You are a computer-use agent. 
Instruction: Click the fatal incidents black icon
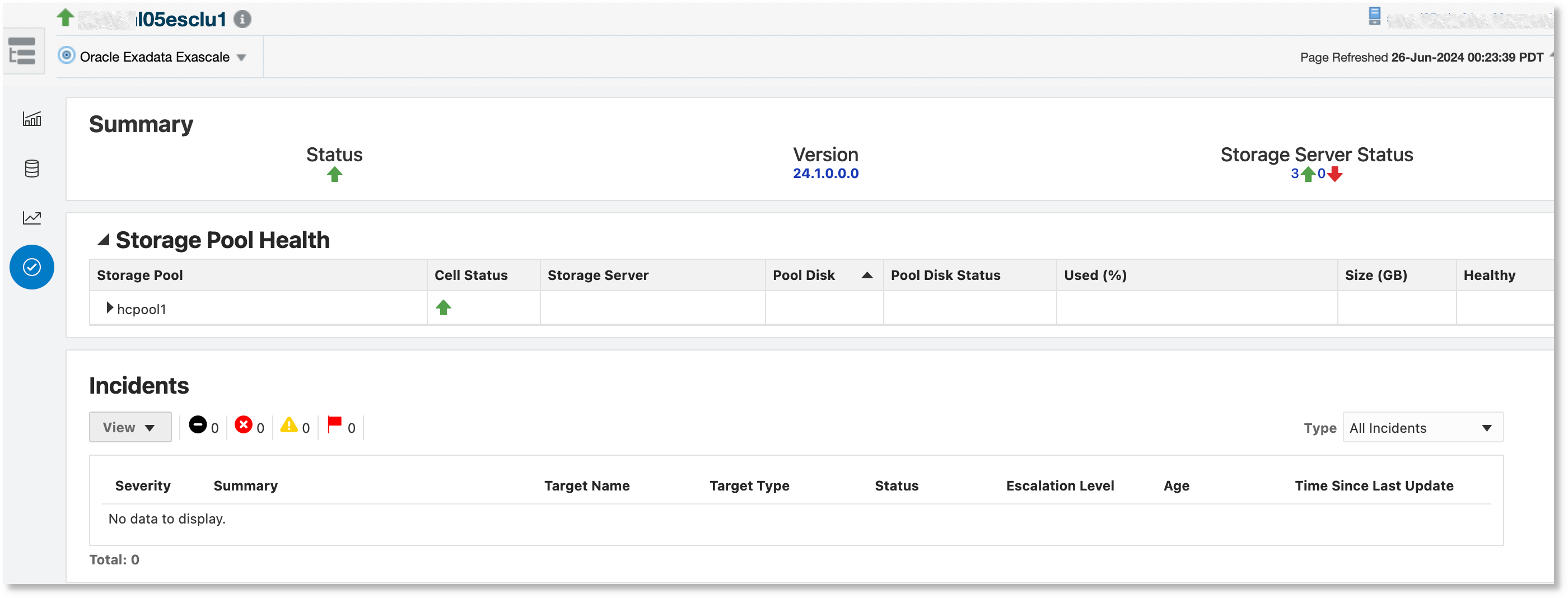197,425
